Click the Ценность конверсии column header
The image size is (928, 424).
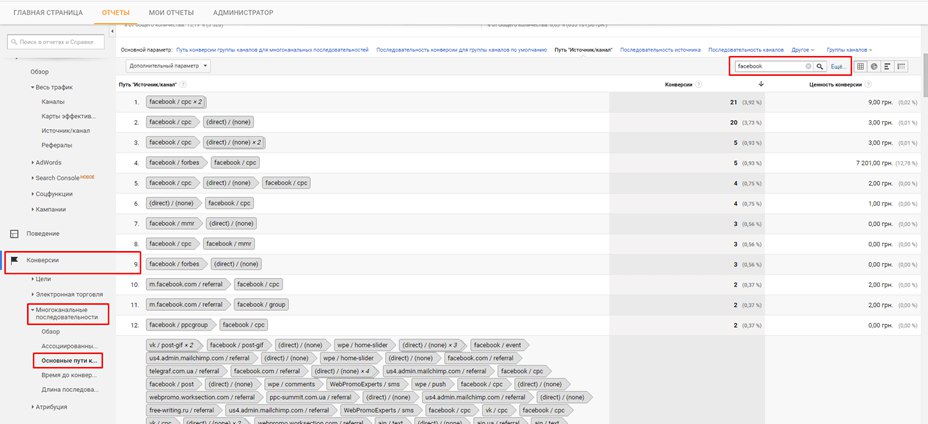[837, 84]
